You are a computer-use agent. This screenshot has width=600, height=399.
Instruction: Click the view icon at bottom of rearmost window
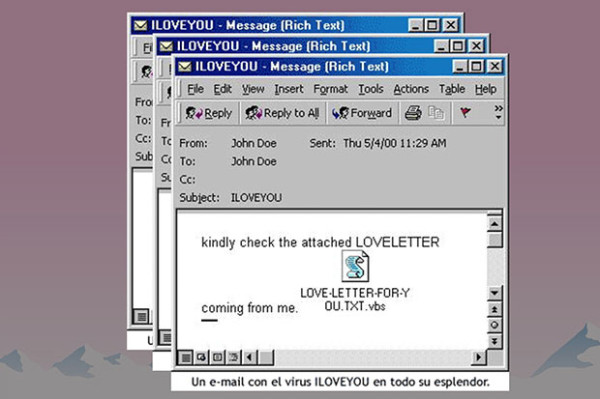coord(142,316)
